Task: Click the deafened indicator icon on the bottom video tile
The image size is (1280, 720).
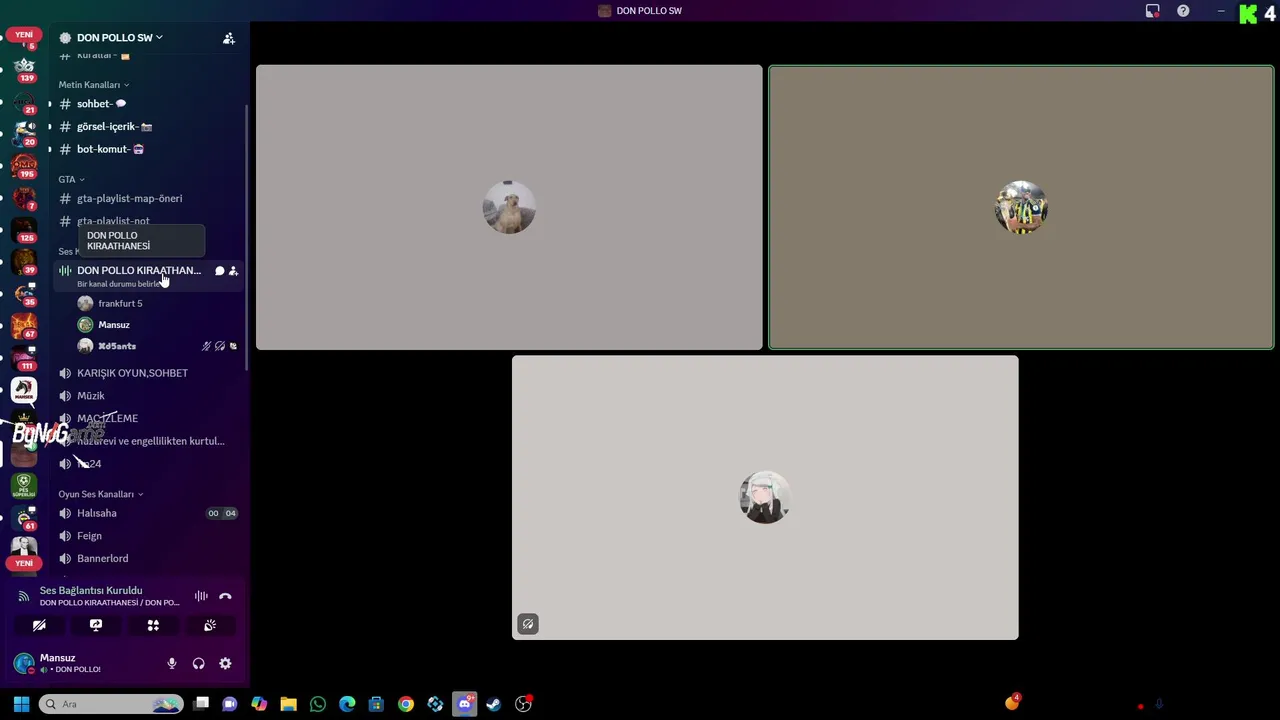Action: [528, 624]
